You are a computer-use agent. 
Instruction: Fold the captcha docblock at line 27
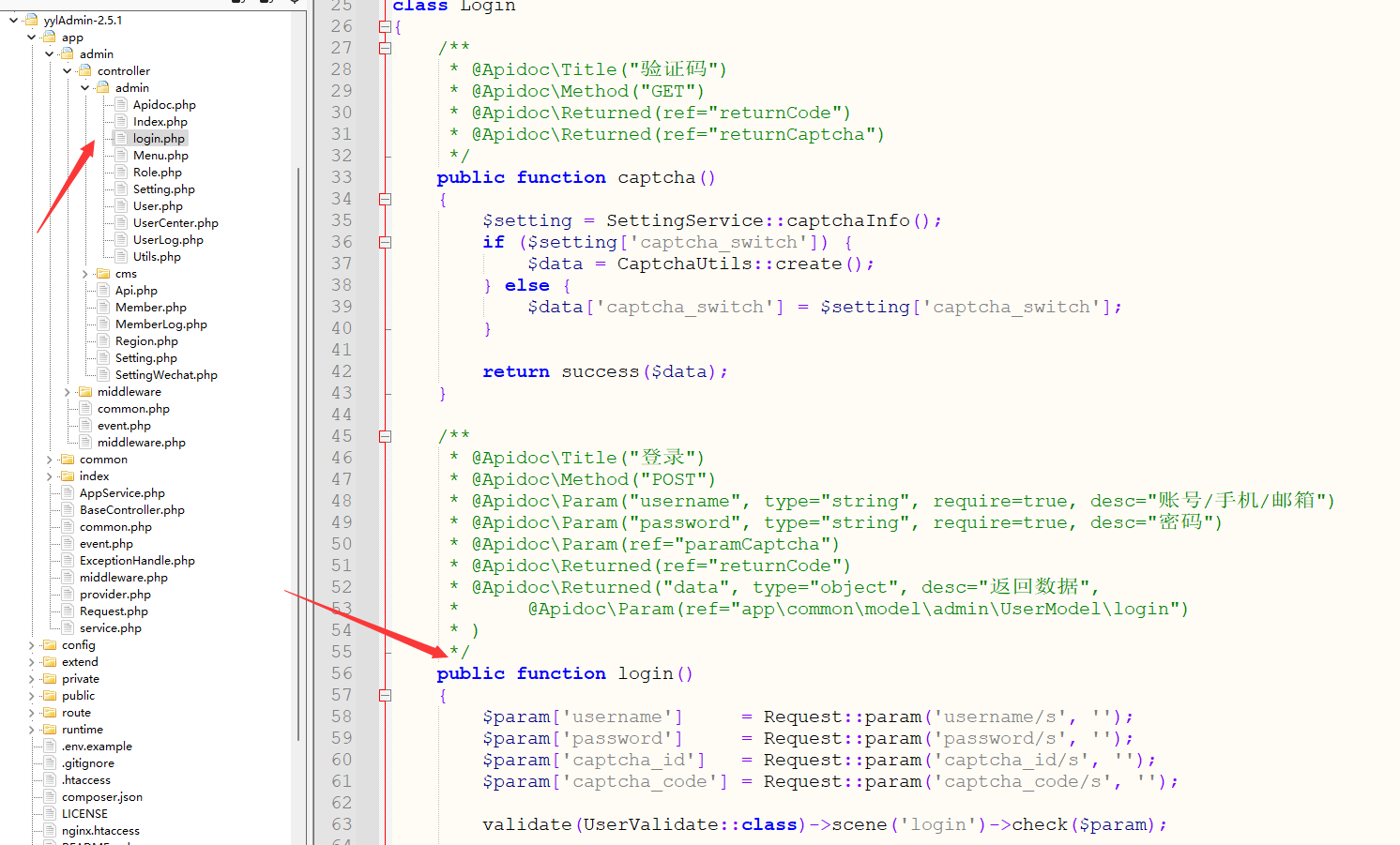coord(385,48)
